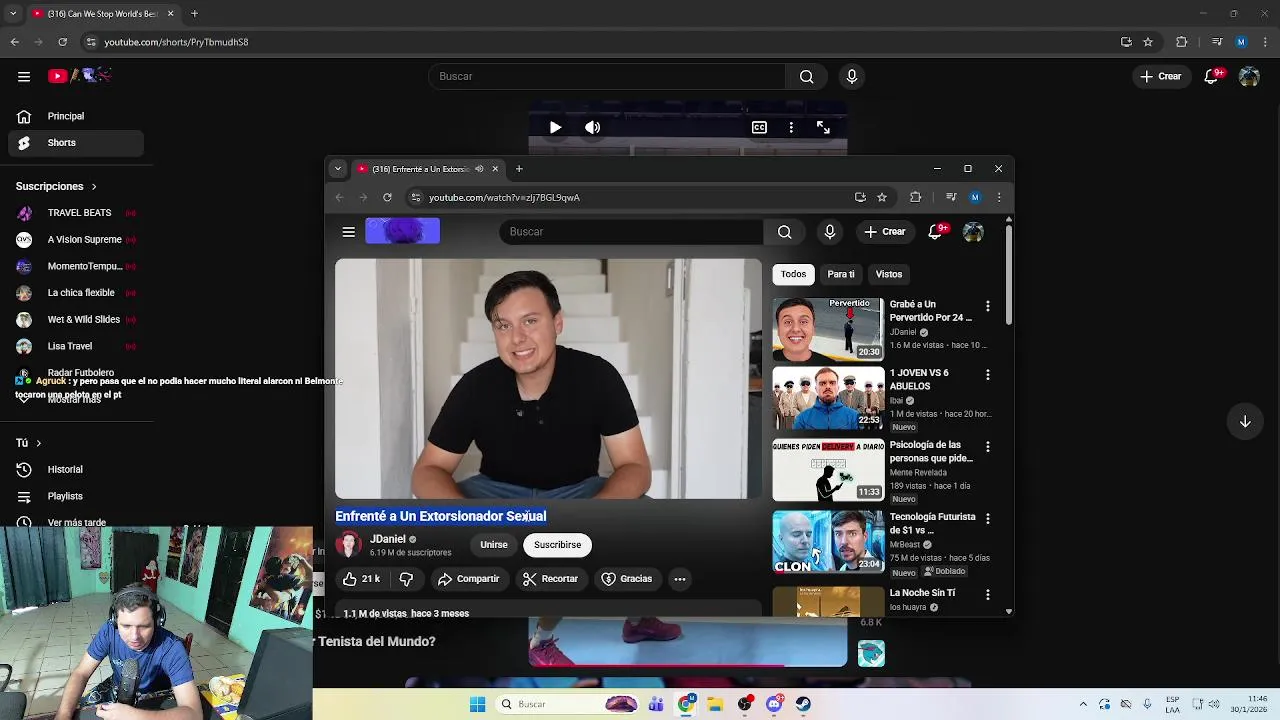This screenshot has width=1280, height=720.
Task: Expand the Tú section chevron
Action: pos(38,443)
